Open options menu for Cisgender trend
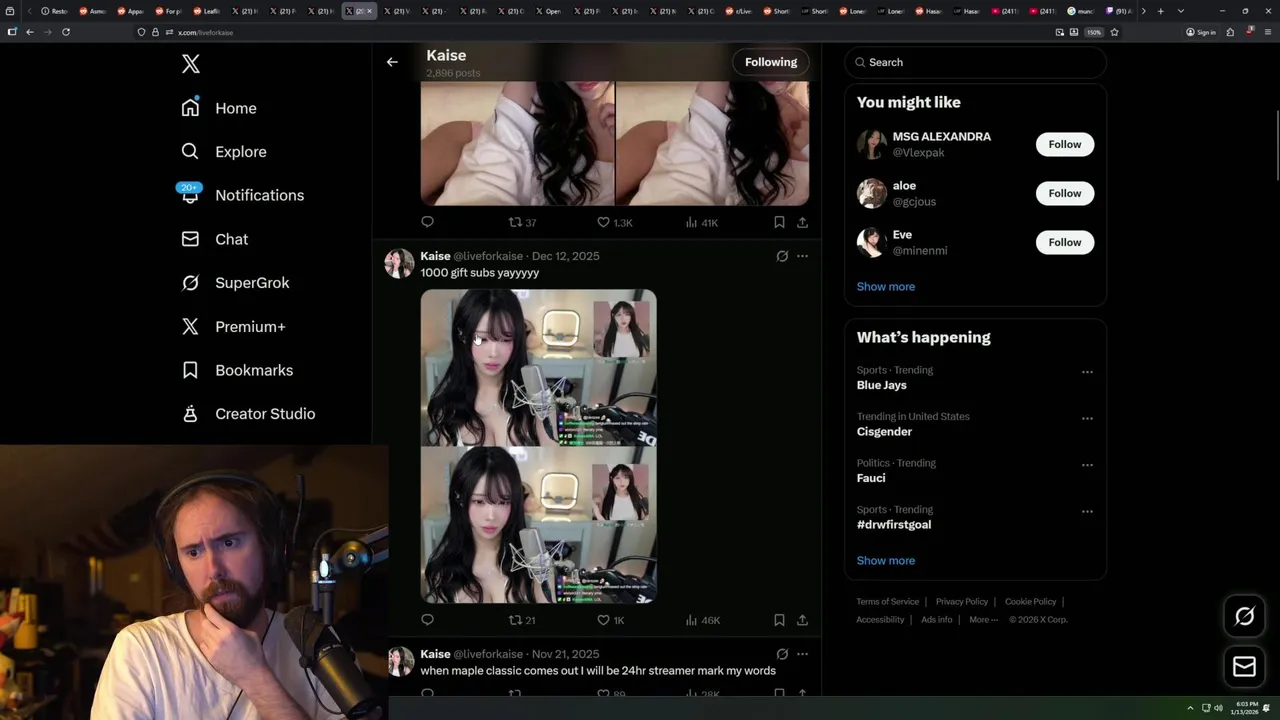 point(1087,419)
